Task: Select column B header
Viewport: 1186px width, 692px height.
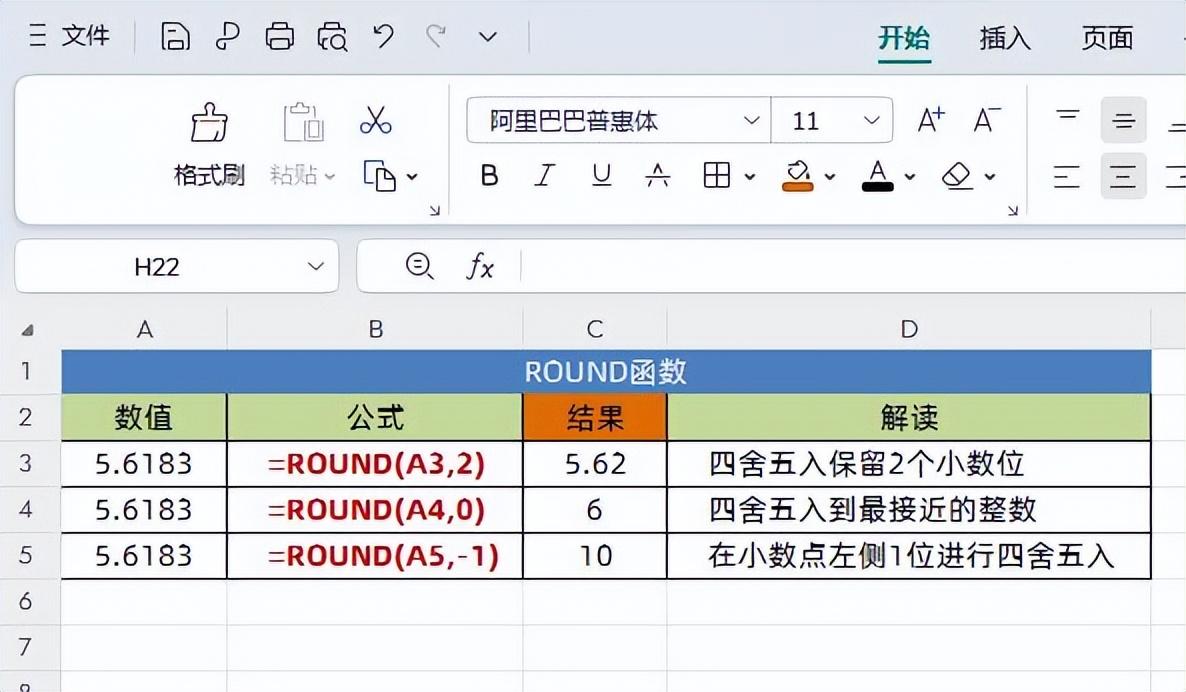Action: click(x=375, y=329)
